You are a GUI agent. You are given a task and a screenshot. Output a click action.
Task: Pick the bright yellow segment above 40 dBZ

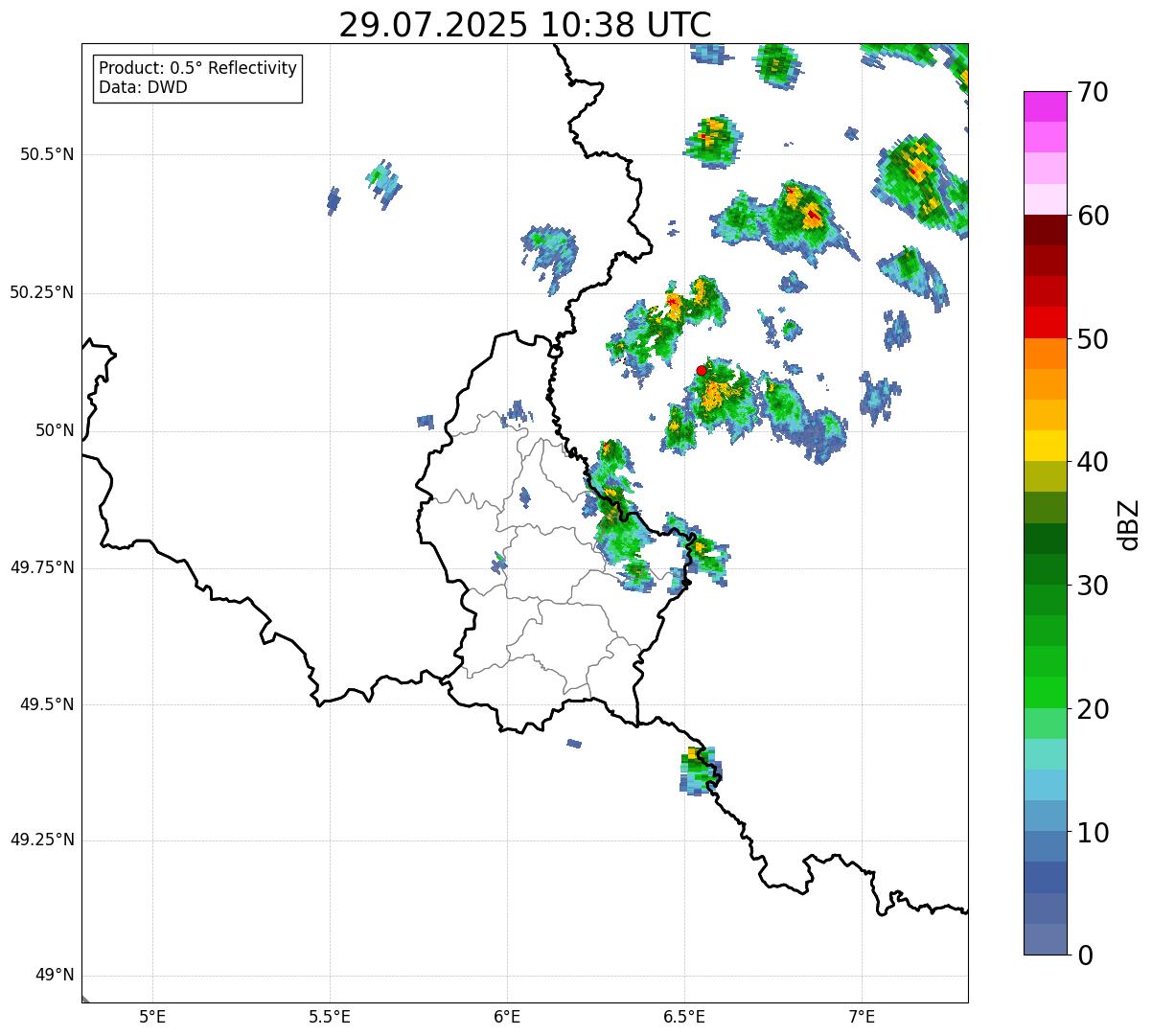pos(1046,447)
